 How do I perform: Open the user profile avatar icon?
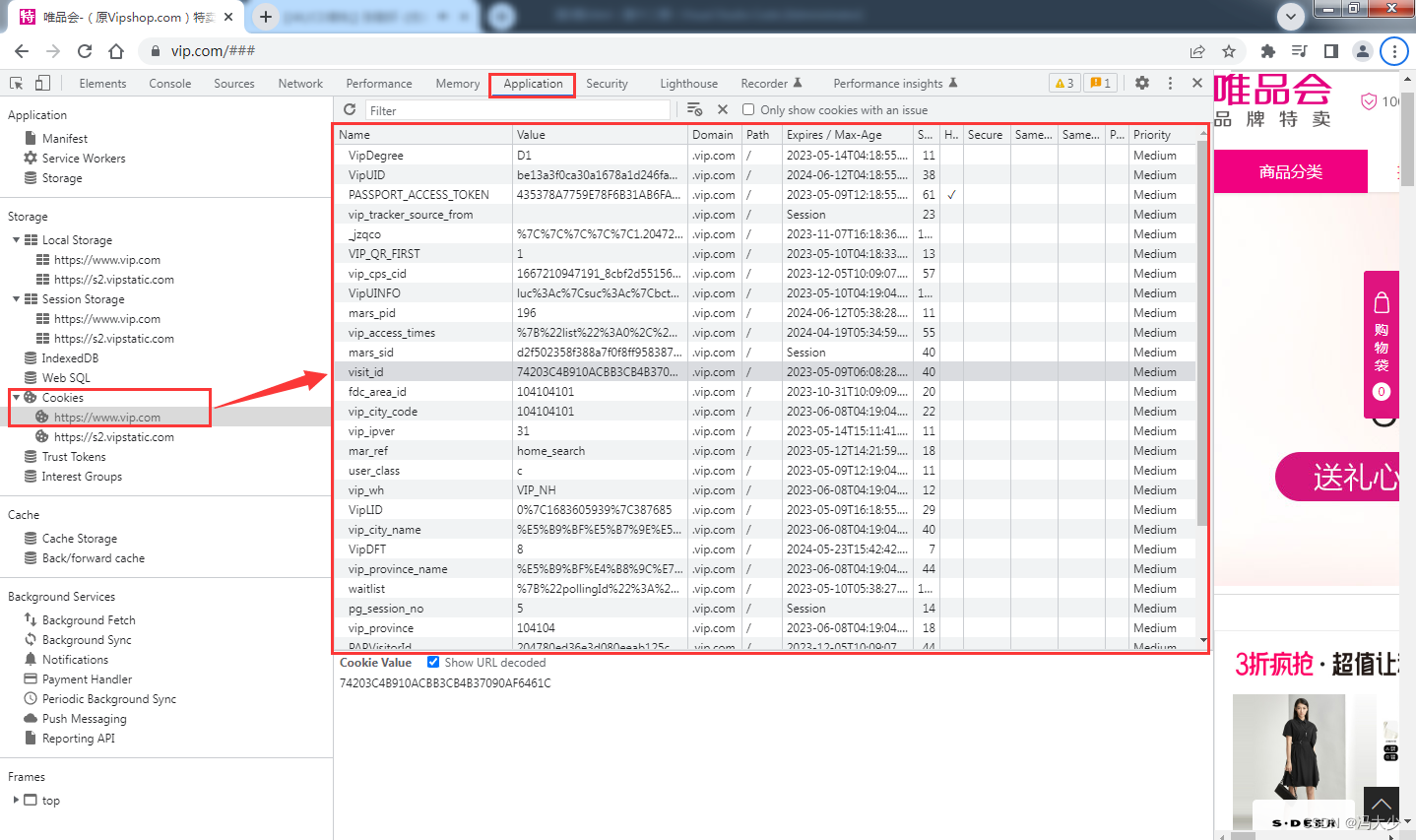(1363, 51)
